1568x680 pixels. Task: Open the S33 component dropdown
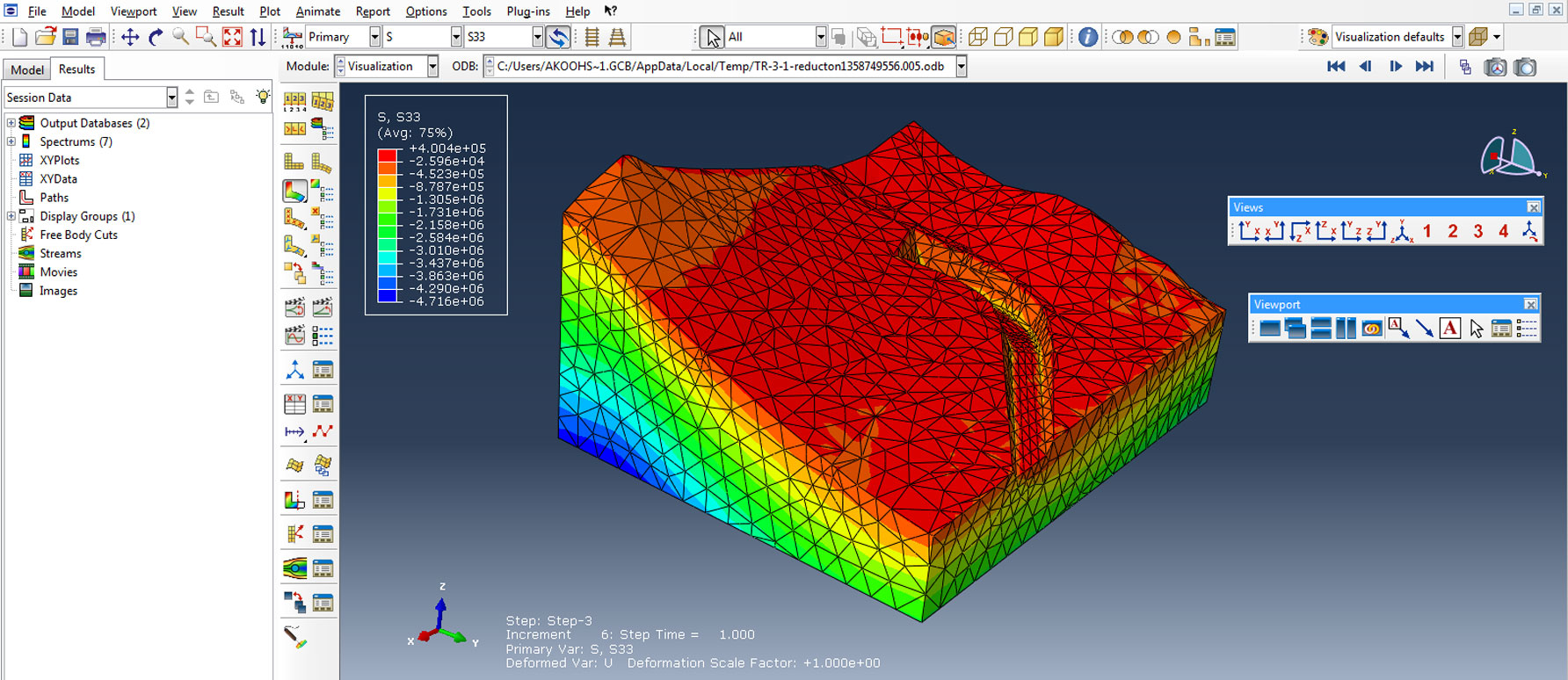click(537, 37)
